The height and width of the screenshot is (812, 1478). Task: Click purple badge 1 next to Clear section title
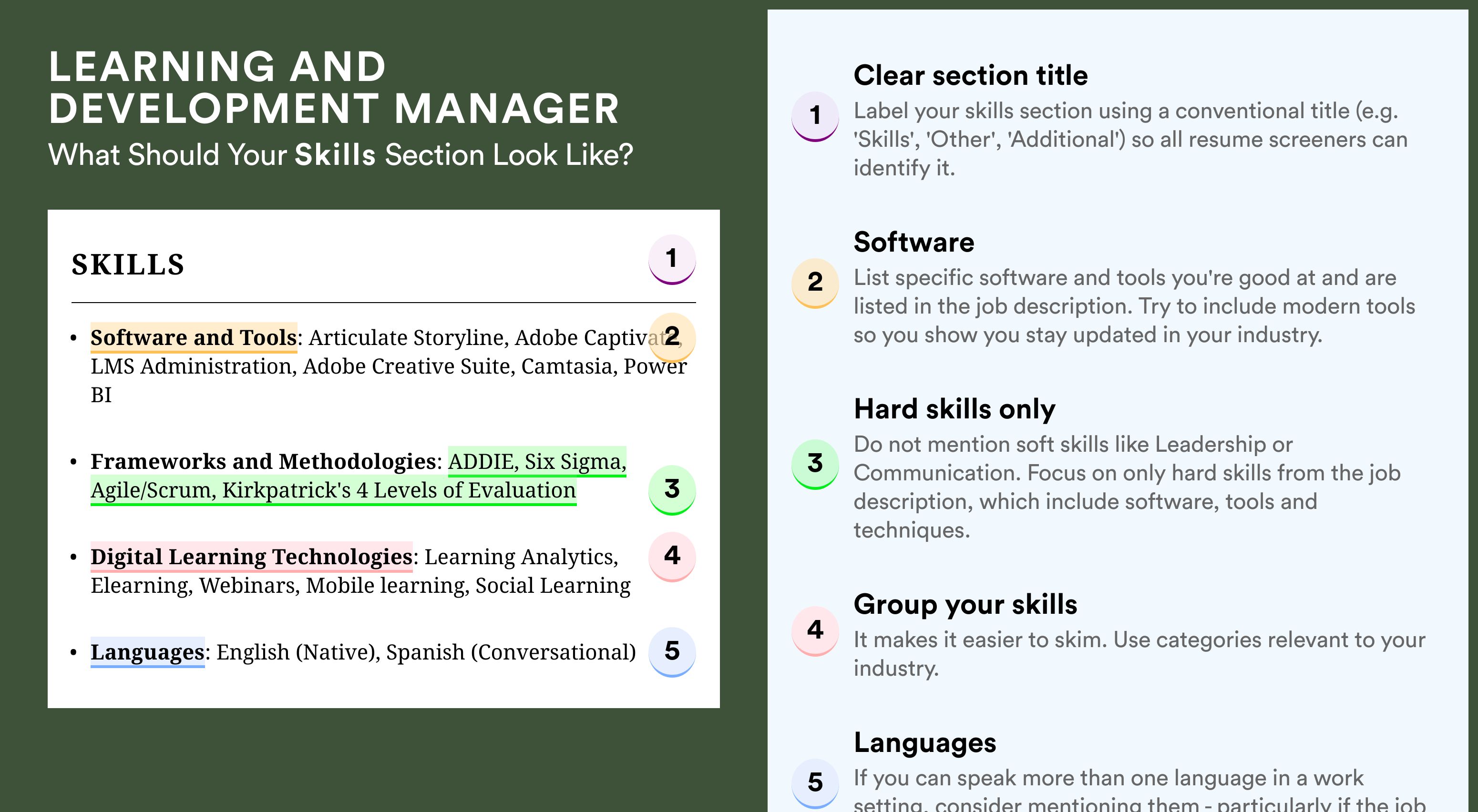point(815,116)
